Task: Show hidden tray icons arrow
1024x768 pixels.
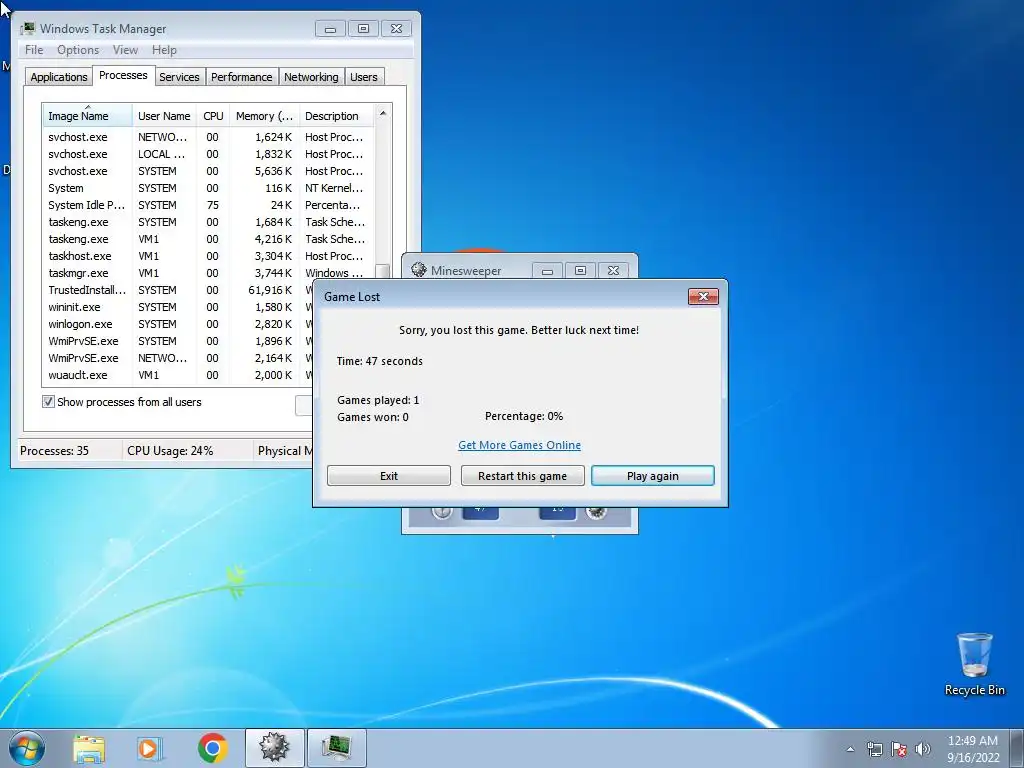Action: click(850, 749)
